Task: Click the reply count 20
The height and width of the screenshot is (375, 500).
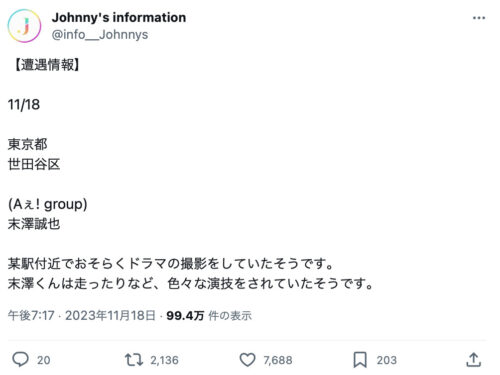Action: click(43, 360)
